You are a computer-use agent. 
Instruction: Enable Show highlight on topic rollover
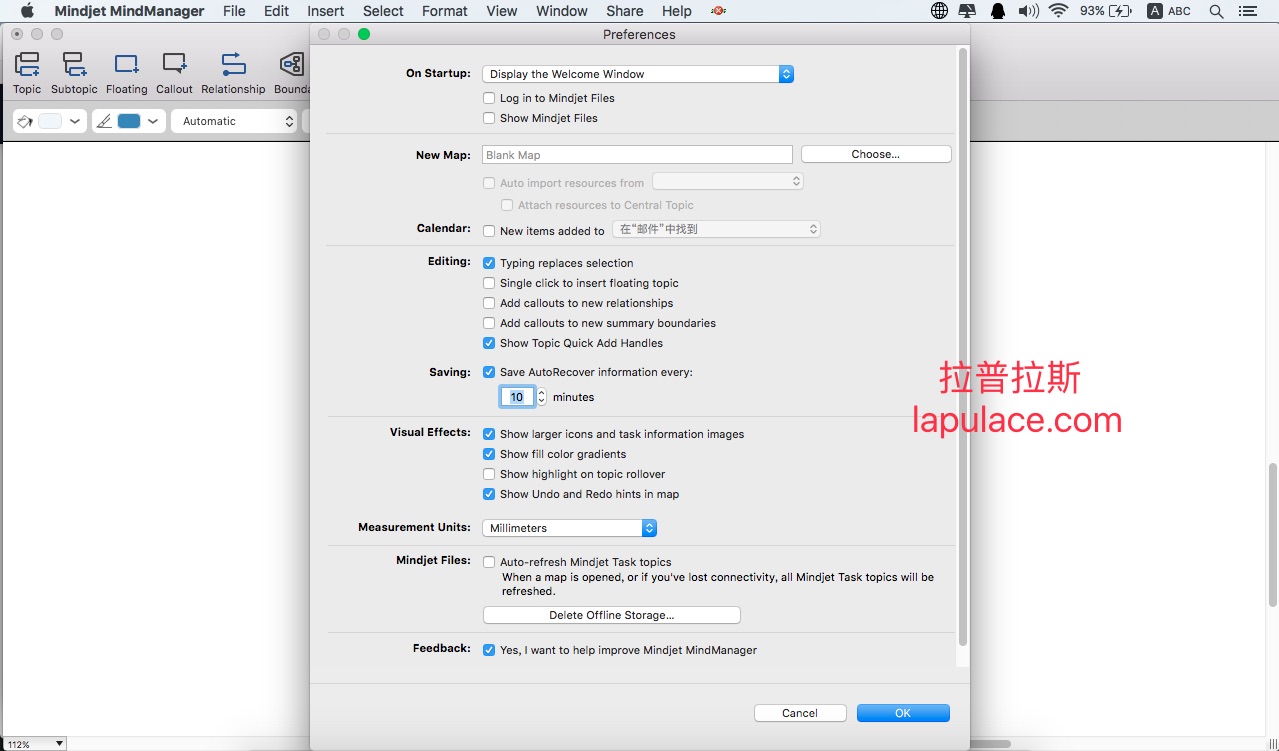(x=489, y=474)
